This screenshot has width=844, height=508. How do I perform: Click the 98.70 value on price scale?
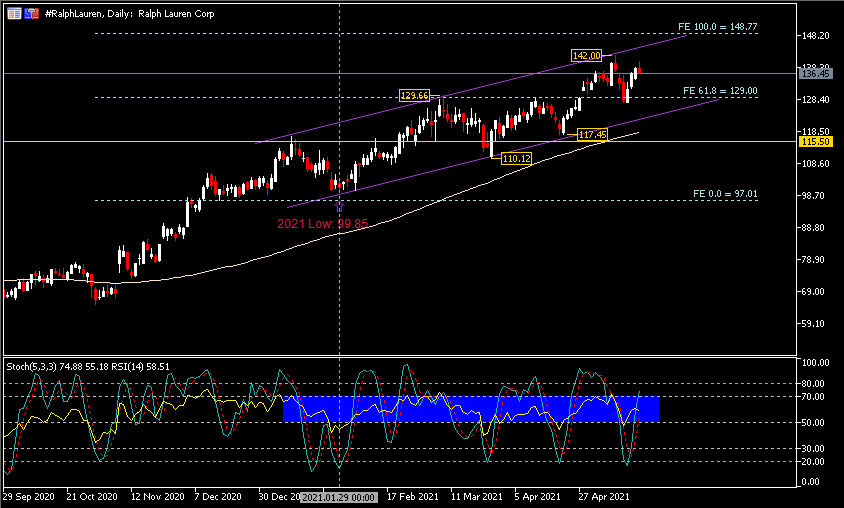point(813,195)
